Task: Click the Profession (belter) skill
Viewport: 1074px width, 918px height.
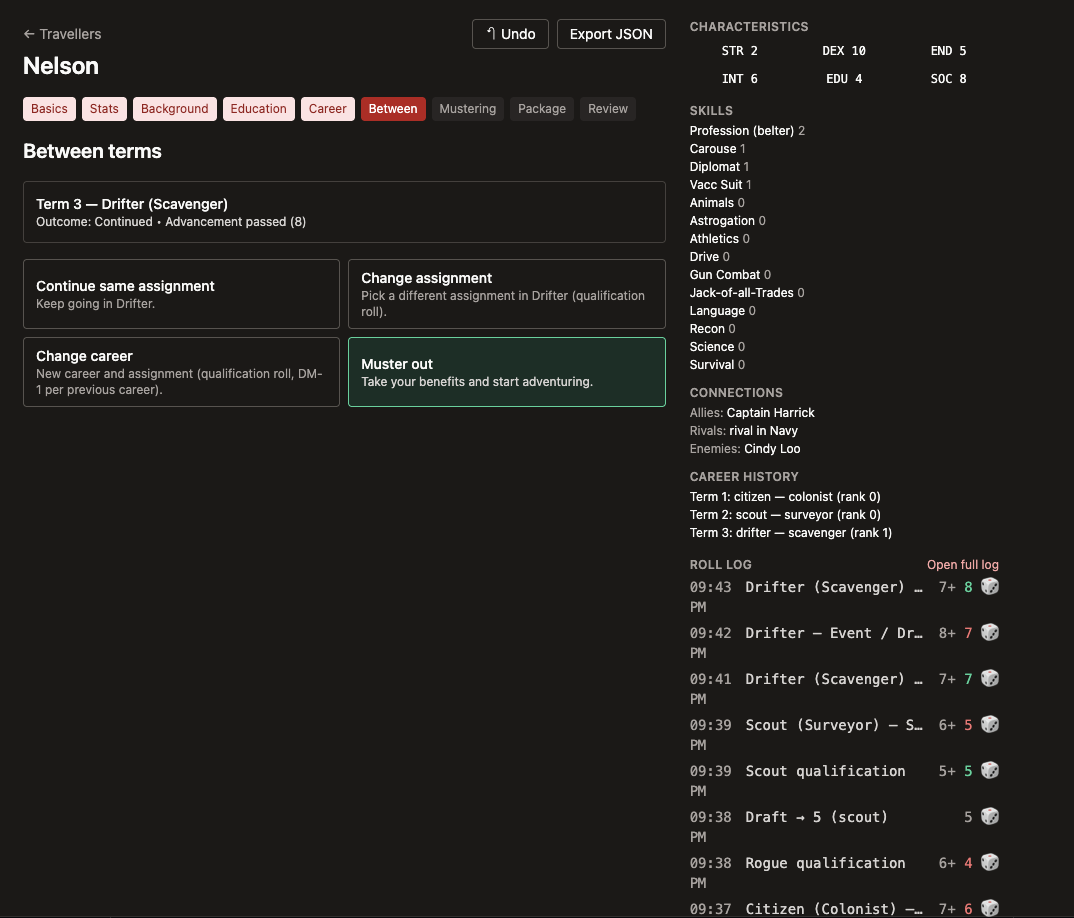Action: 747,130
